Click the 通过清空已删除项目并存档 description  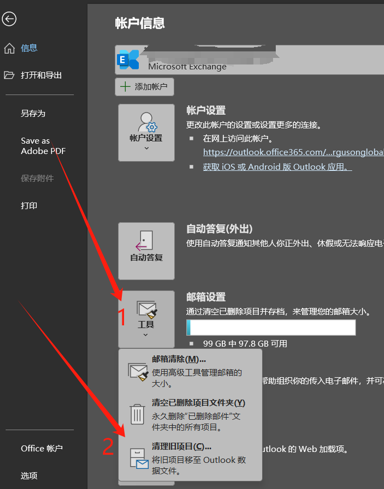coord(278,312)
